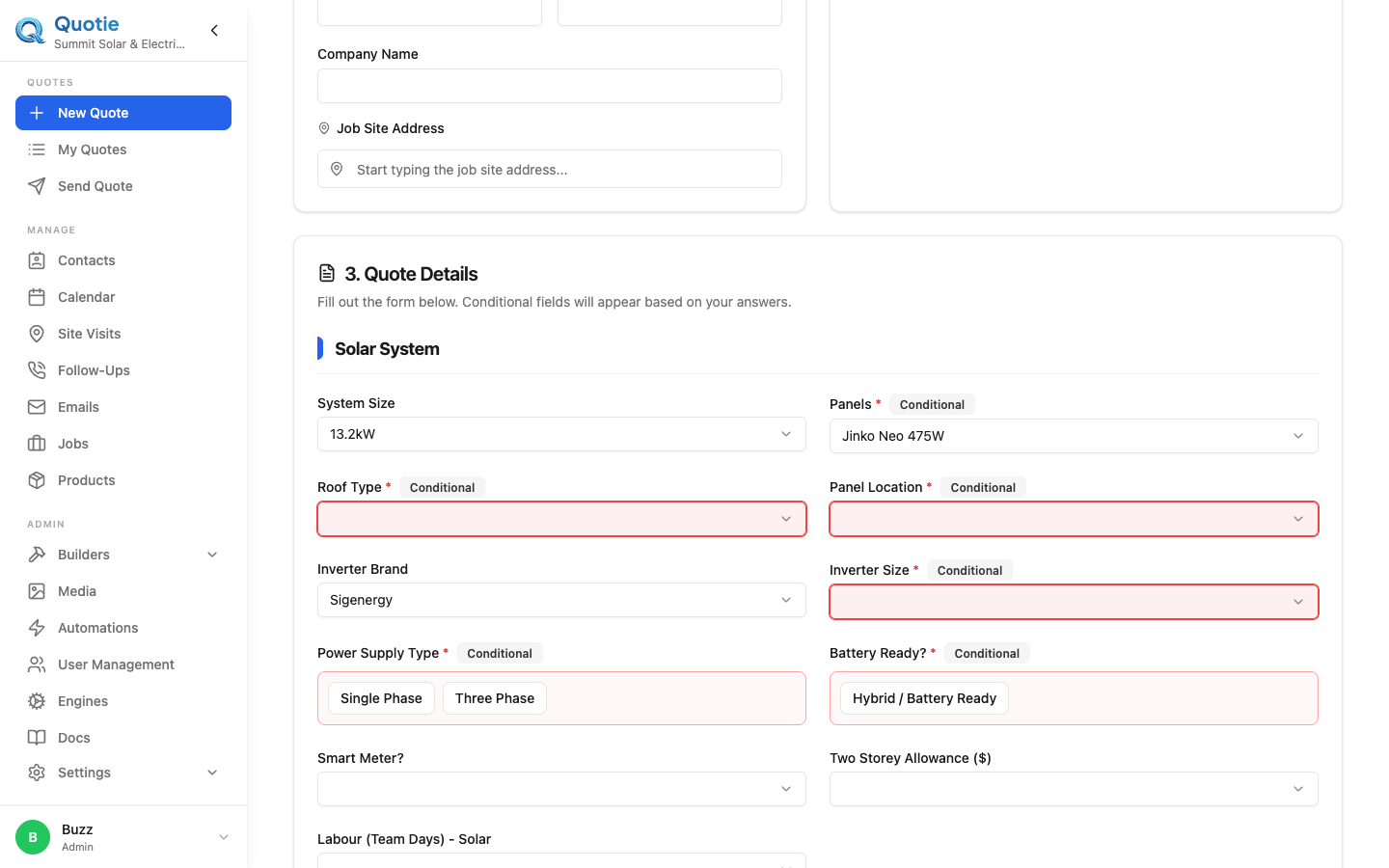Open Automations from the sidebar
The height and width of the screenshot is (868, 1389).
point(123,628)
